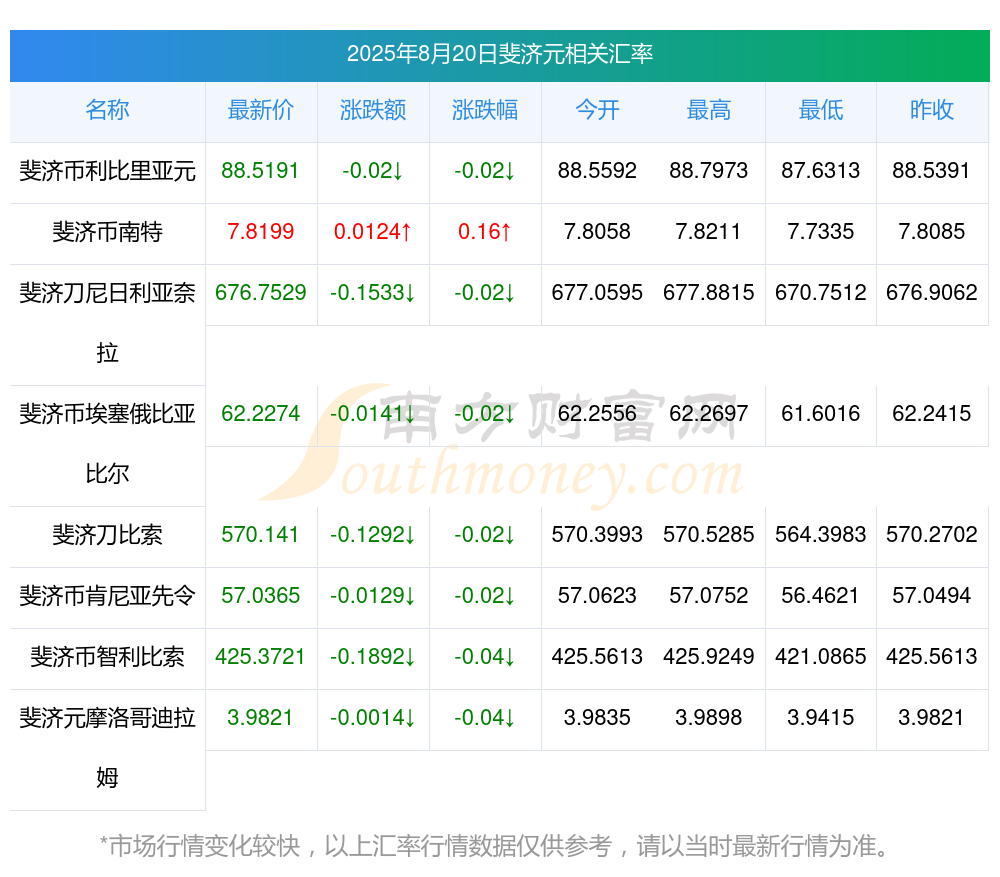1000x877 pixels.
Task: Select the 最新价 column header
Action: coord(261,110)
